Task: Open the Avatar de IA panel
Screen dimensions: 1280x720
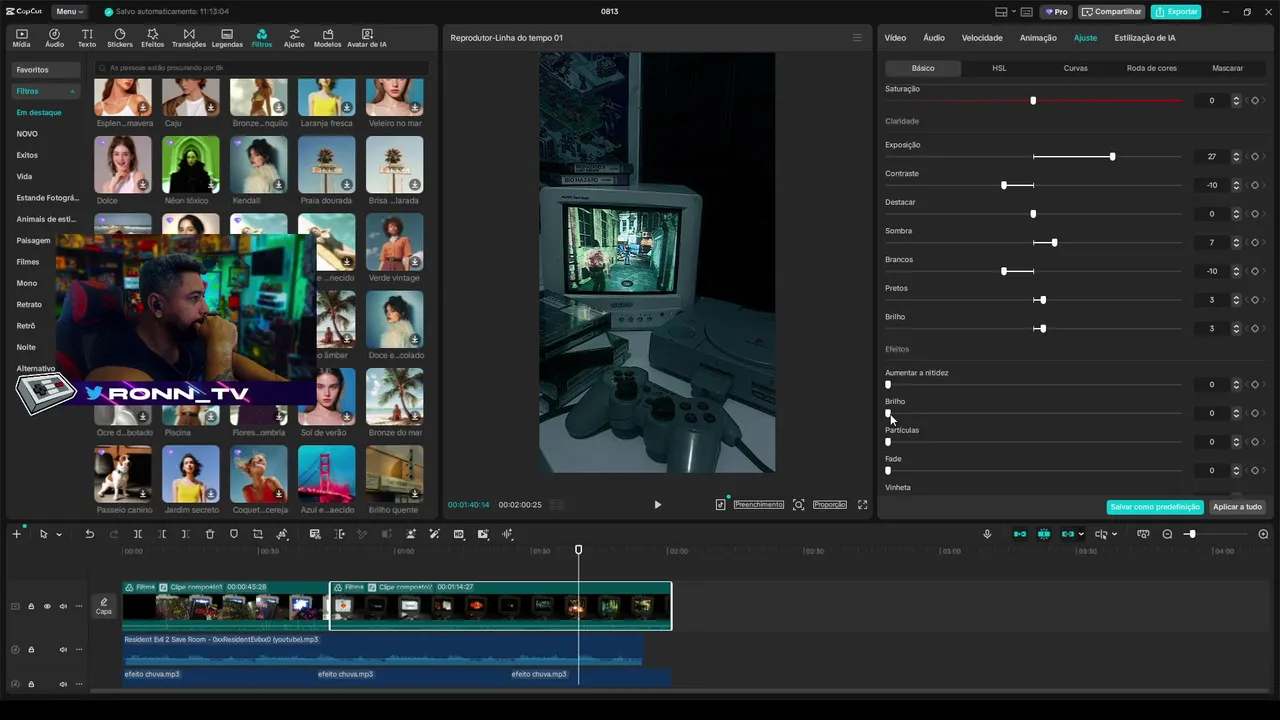Action: tap(367, 38)
